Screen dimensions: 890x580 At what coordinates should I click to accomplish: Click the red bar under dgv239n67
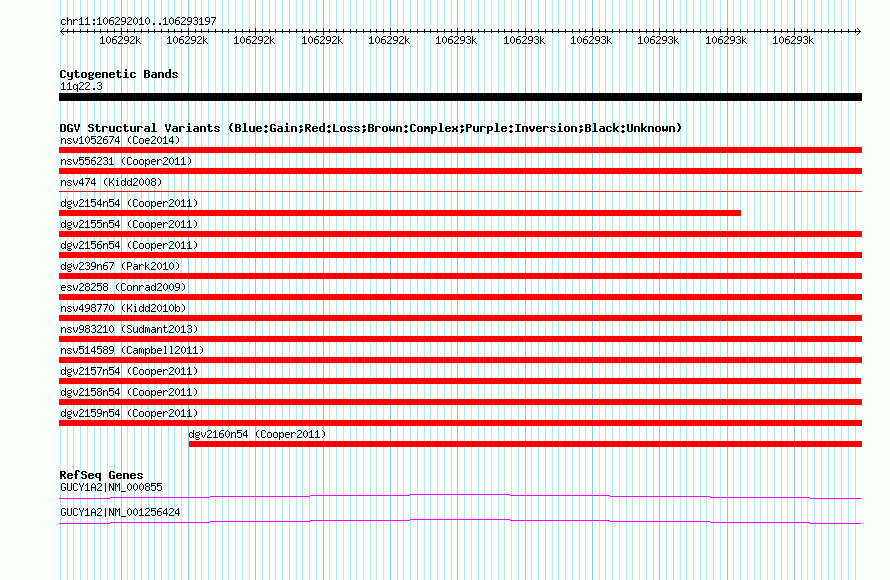(460, 276)
